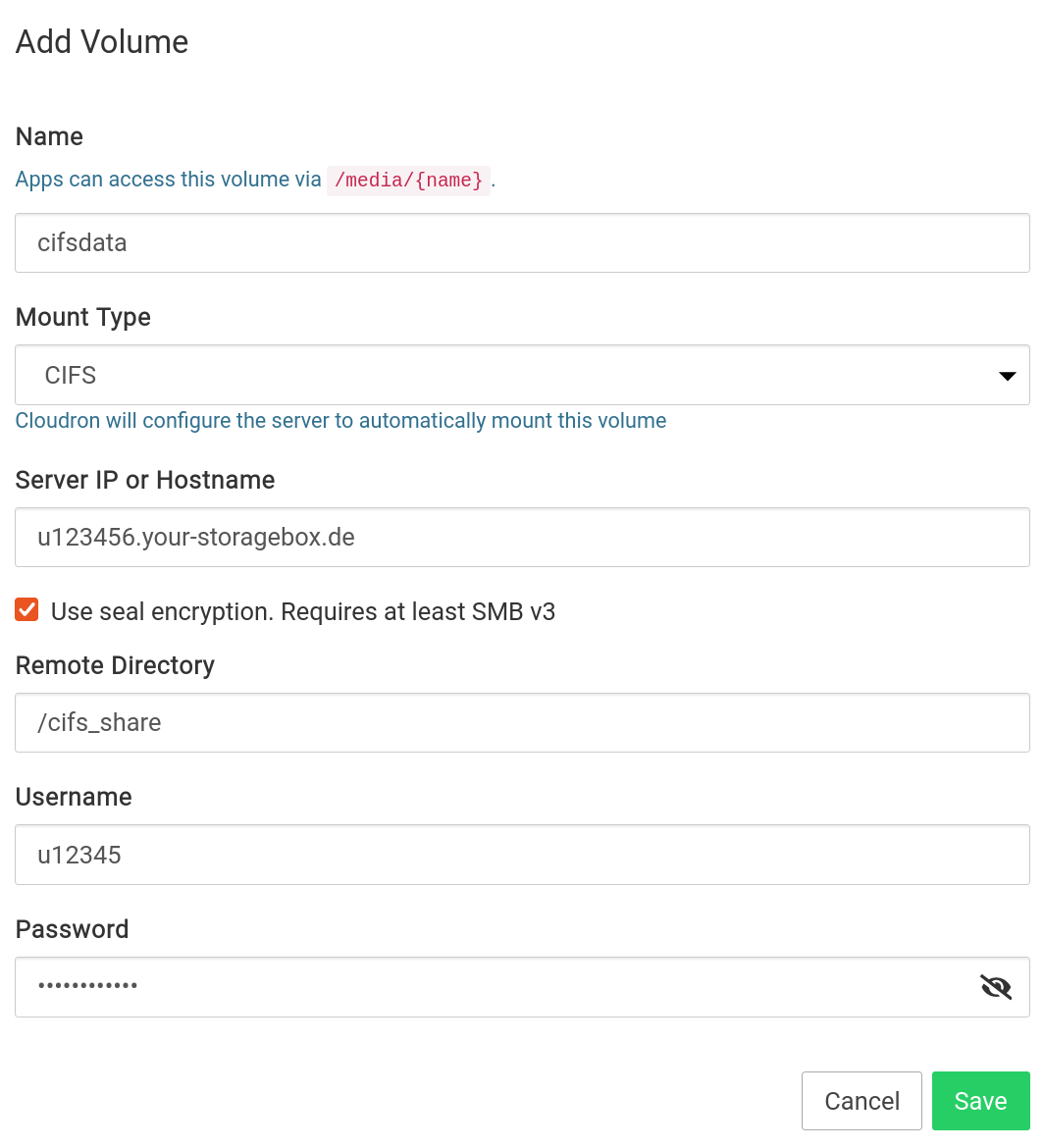Click the CIFS value in the Mount Type select
This screenshot has width=1044, height=1148.
point(71,376)
